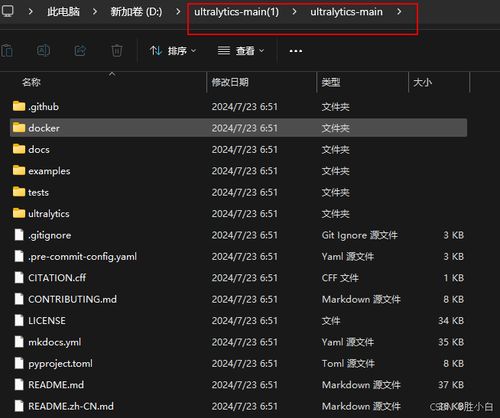Click the Git Ignore 源文件 type cell
Screen dimensions: 500x418
[359, 235]
